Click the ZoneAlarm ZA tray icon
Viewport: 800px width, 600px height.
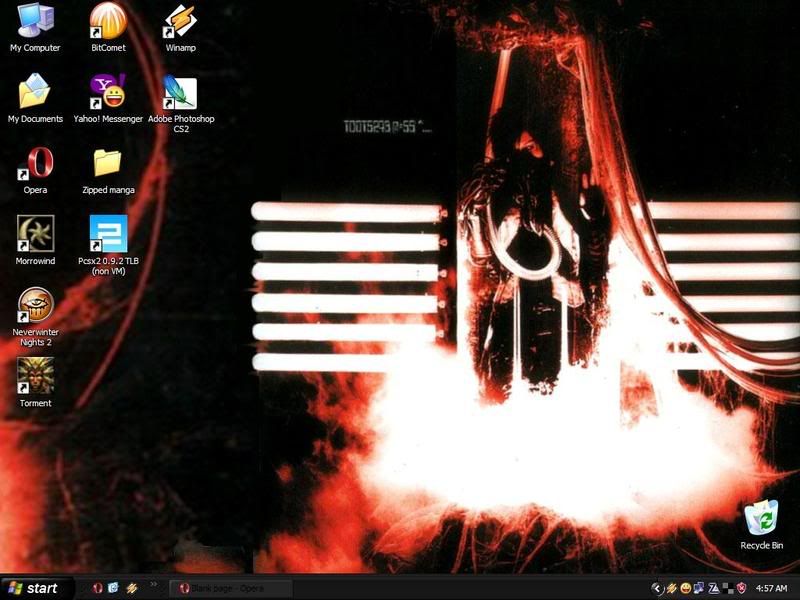[x=713, y=589]
